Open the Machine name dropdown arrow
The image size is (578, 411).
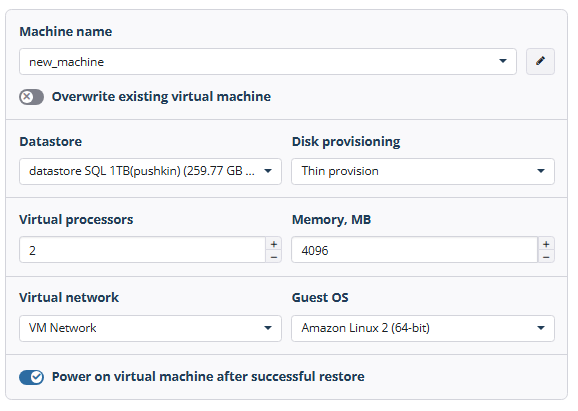click(503, 61)
